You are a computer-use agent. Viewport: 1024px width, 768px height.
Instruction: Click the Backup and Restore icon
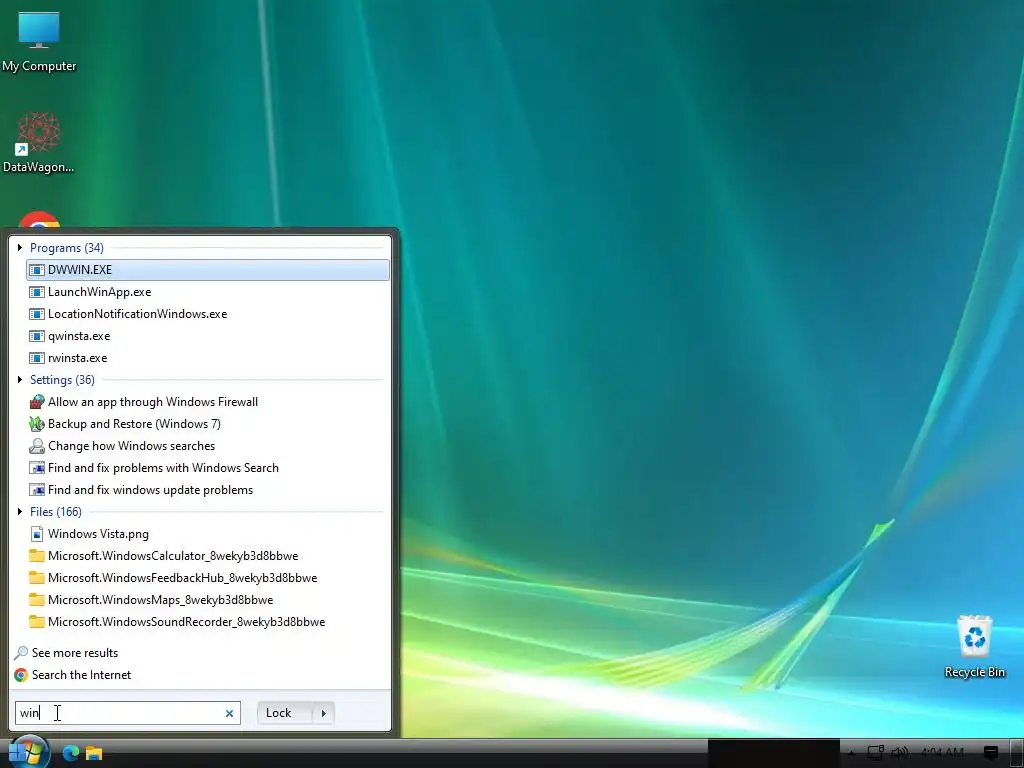click(x=37, y=424)
